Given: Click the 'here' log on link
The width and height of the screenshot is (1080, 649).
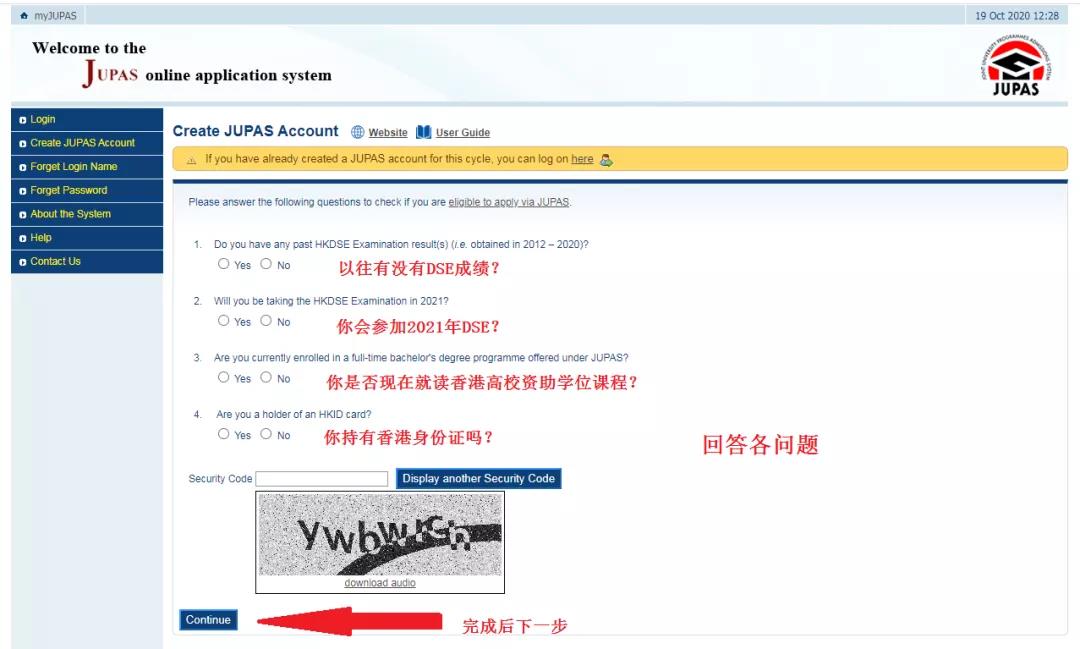Looking at the screenshot, I should click(582, 159).
